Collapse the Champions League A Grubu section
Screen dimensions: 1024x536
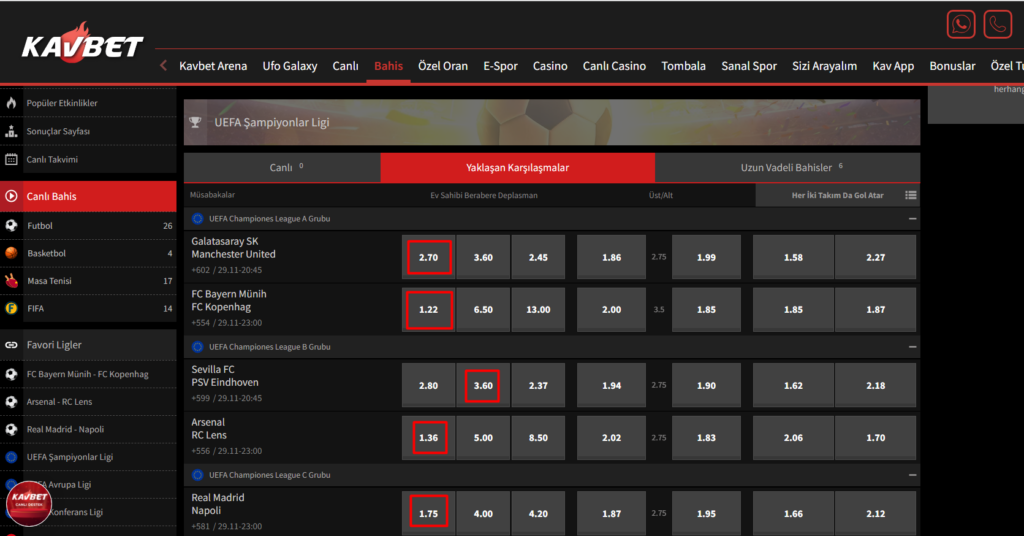[x=912, y=217]
